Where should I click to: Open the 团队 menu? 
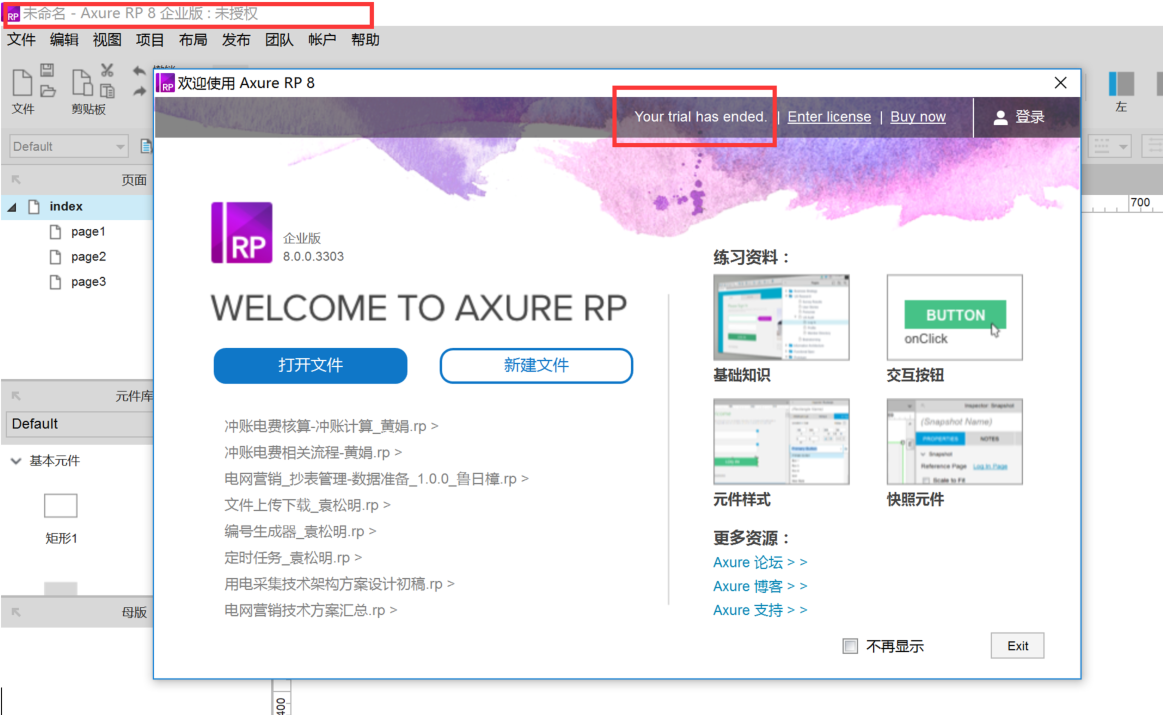coord(279,39)
